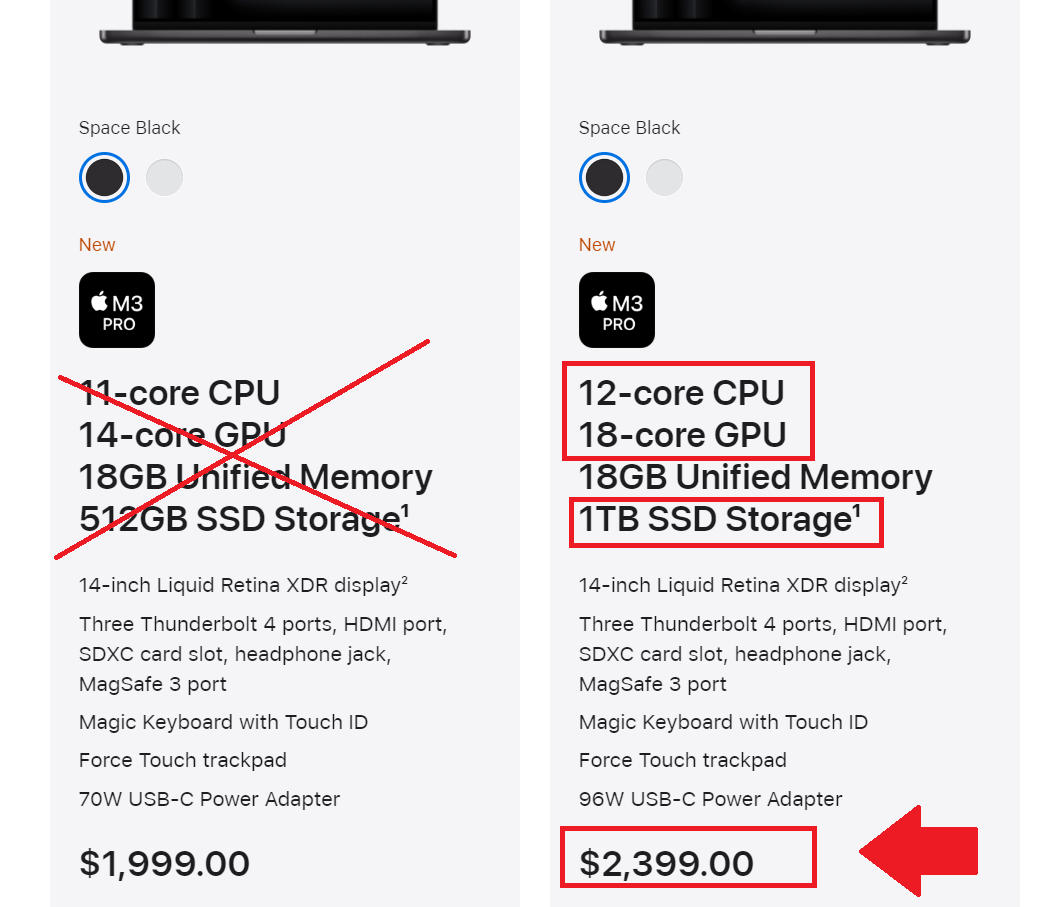Pick Silver color swatch for the $2,399 model
Viewport: 1059px width, 907px height.
click(664, 178)
